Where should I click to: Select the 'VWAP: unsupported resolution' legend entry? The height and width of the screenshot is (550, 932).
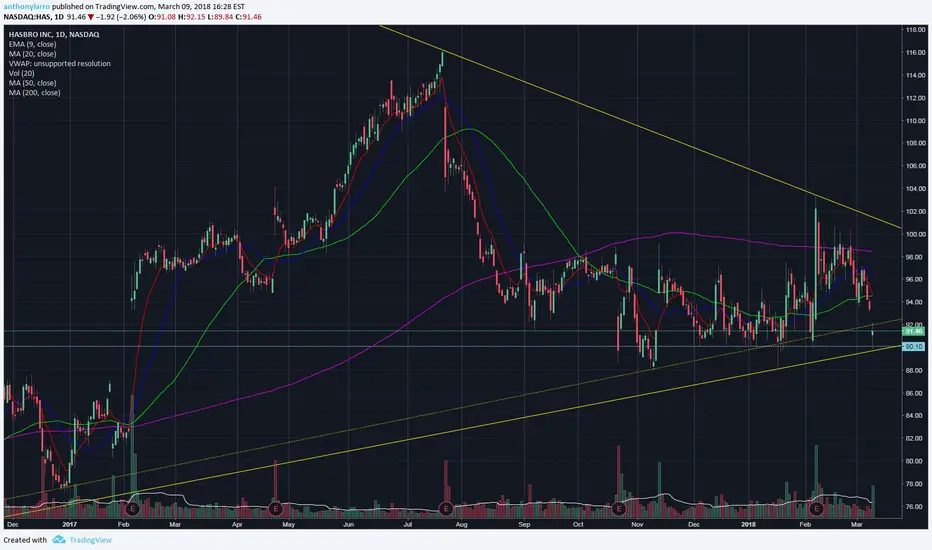[x=59, y=64]
